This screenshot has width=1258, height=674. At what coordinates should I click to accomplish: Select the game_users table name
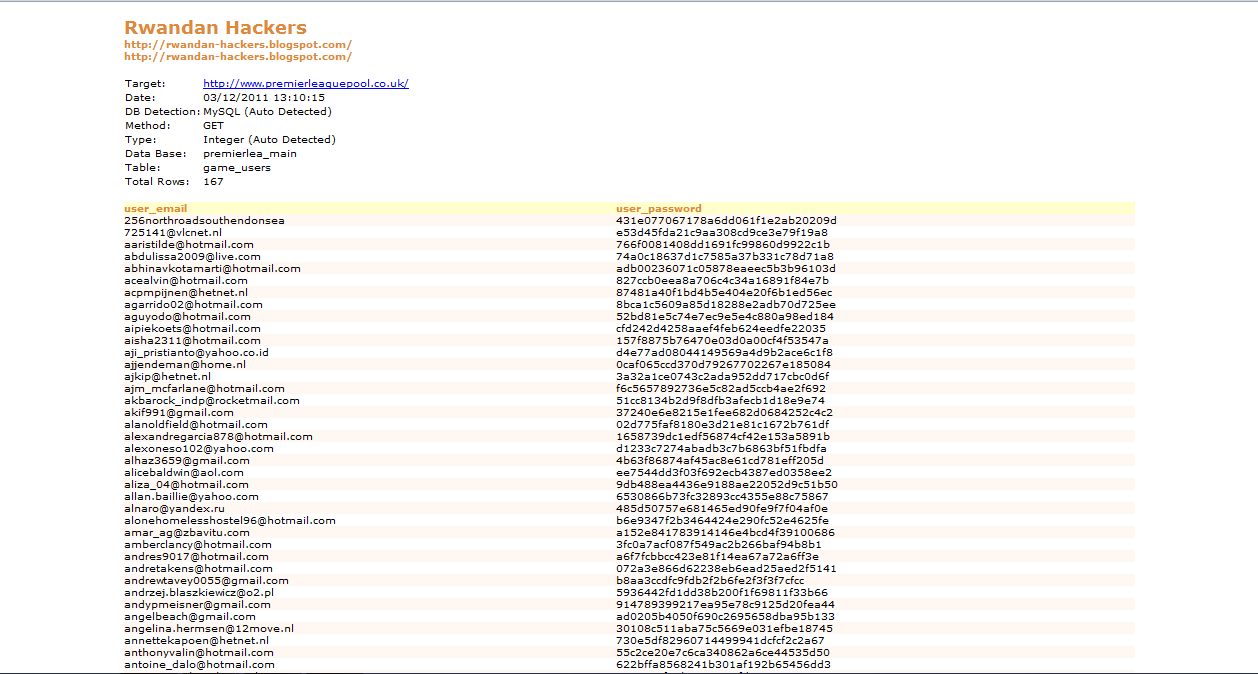tap(237, 168)
